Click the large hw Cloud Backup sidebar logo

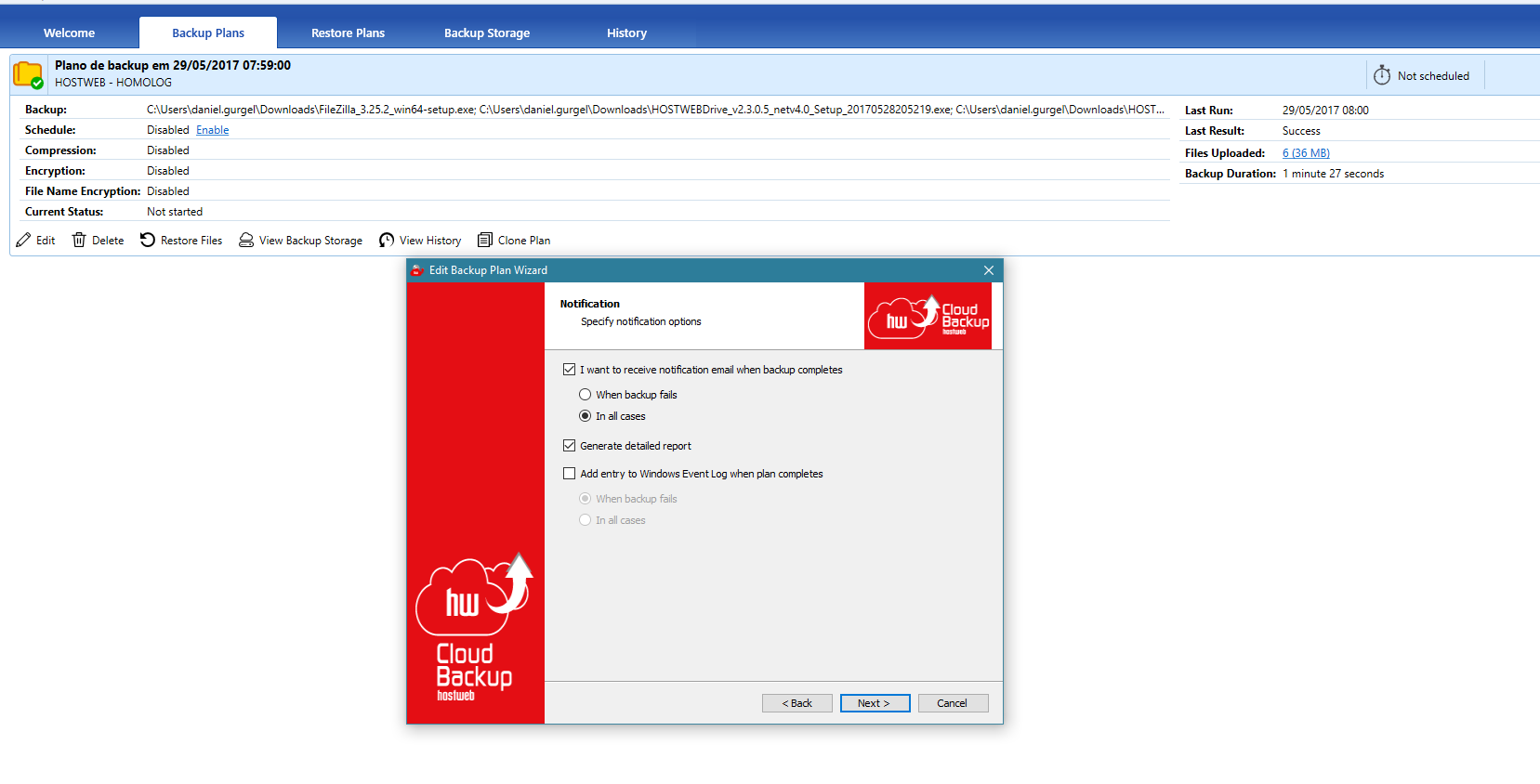474,627
